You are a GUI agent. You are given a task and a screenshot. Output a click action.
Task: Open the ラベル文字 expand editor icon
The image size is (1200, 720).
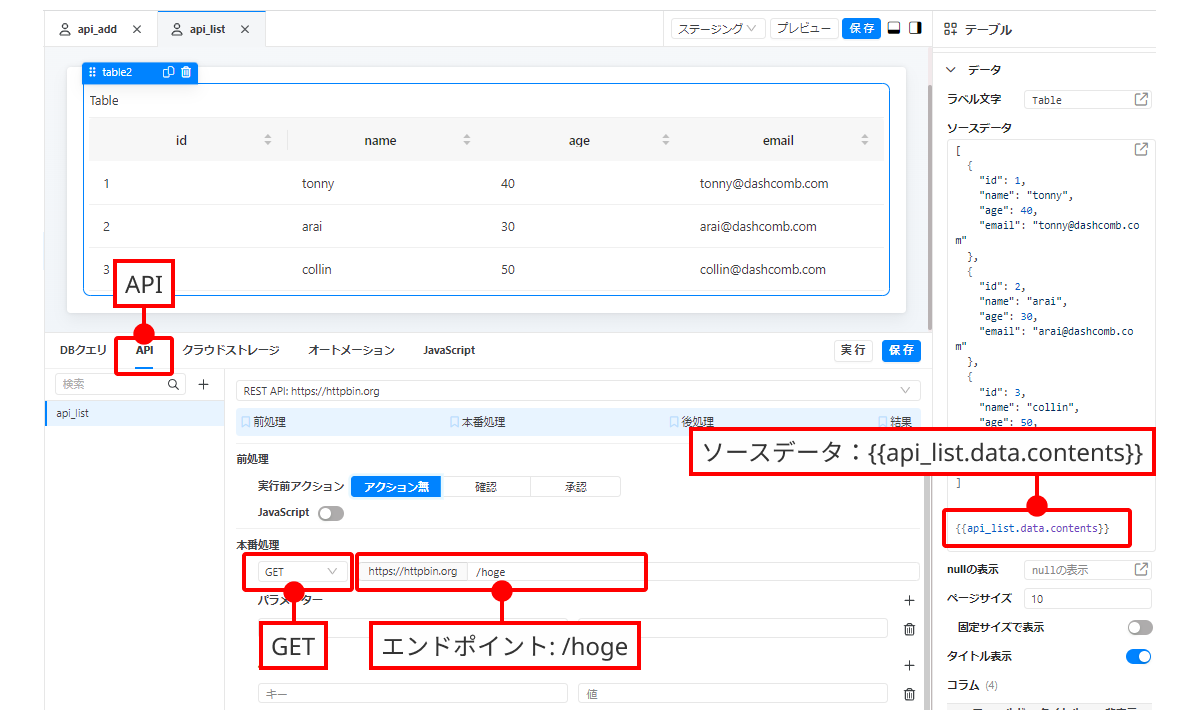(x=1141, y=100)
